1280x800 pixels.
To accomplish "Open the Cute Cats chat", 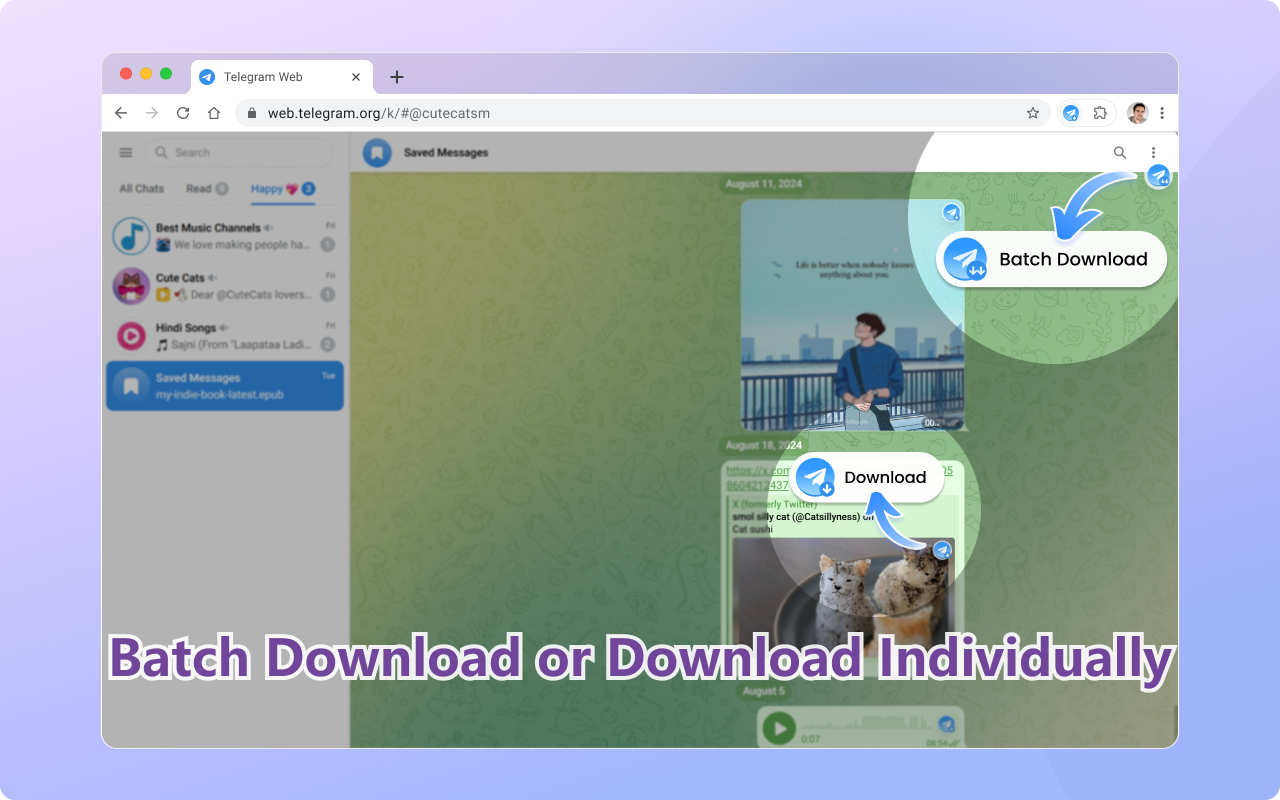I will pyautogui.click(x=225, y=286).
